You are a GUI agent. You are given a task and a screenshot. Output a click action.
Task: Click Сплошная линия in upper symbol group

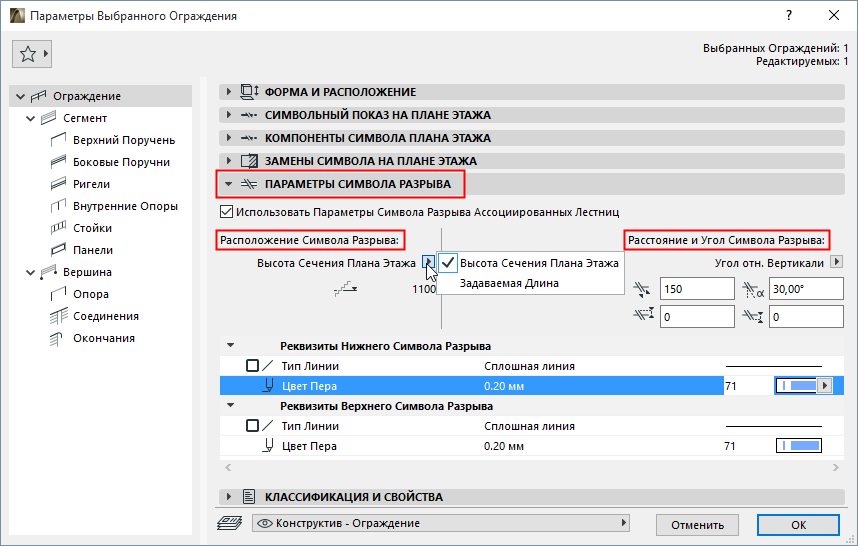tap(529, 426)
